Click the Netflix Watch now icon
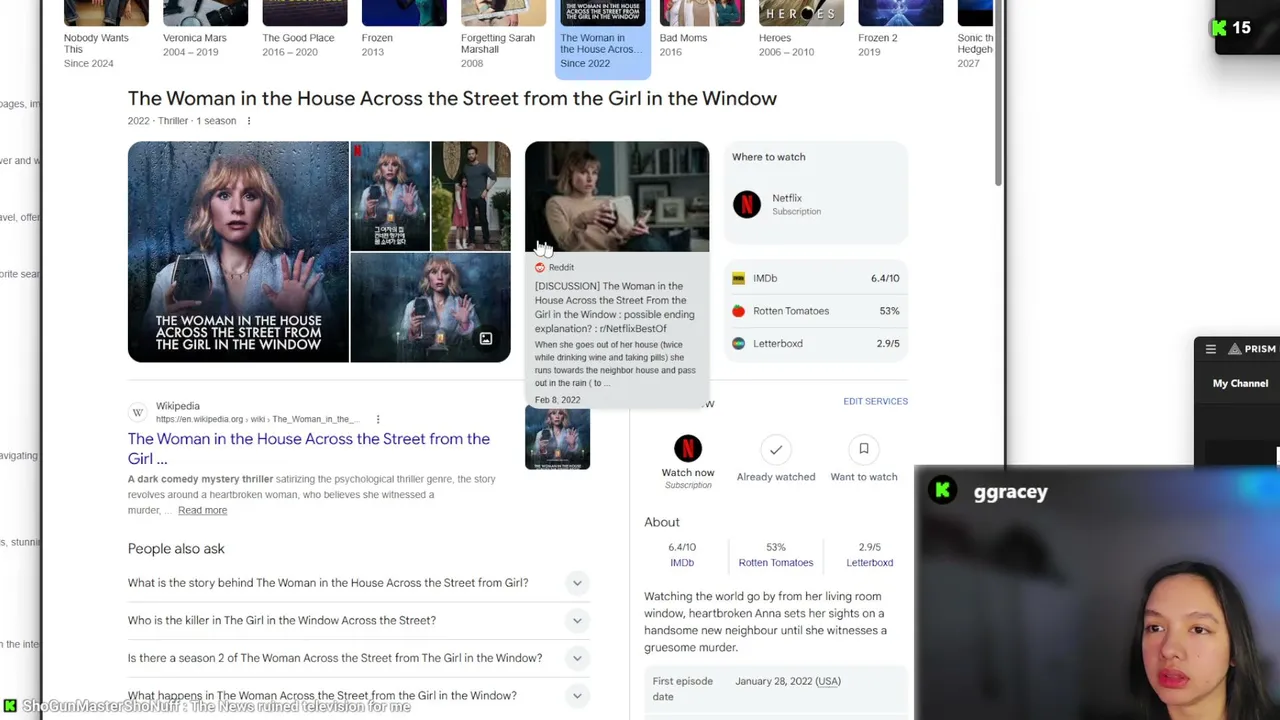 pos(688,448)
